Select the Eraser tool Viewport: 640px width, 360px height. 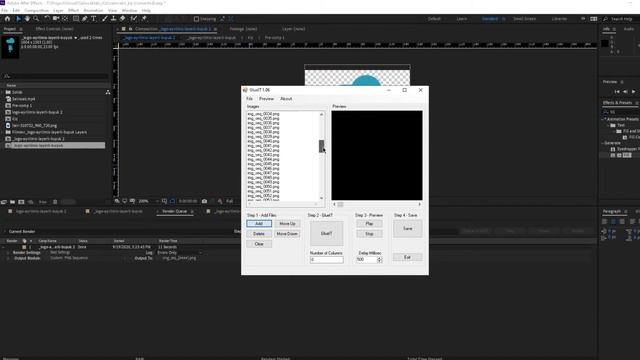(122, 19)
